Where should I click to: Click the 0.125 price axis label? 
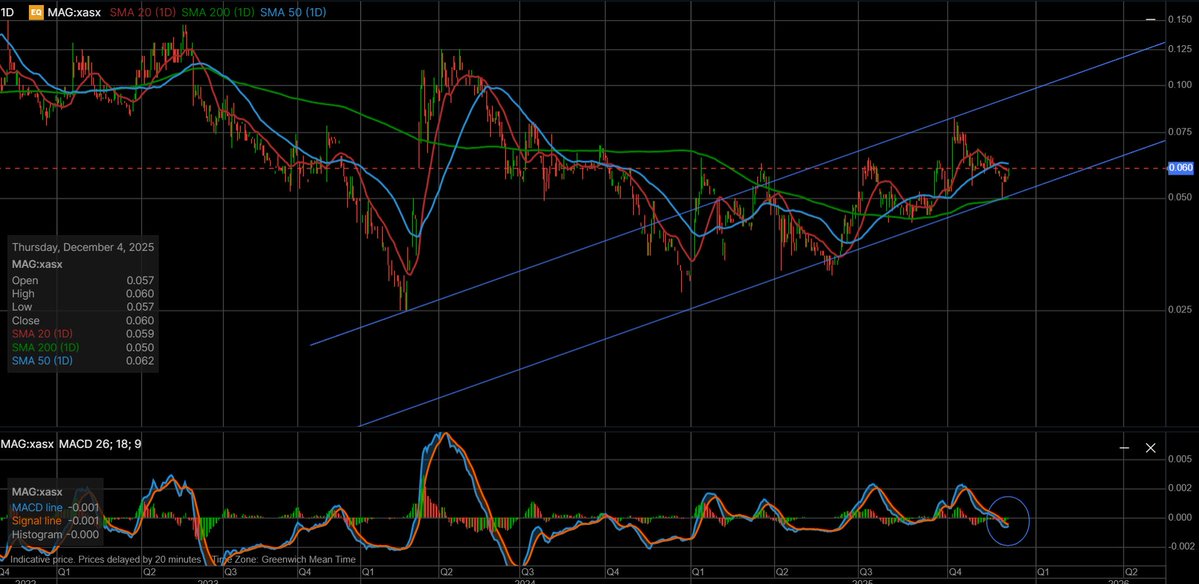[x=1182, y=49]
